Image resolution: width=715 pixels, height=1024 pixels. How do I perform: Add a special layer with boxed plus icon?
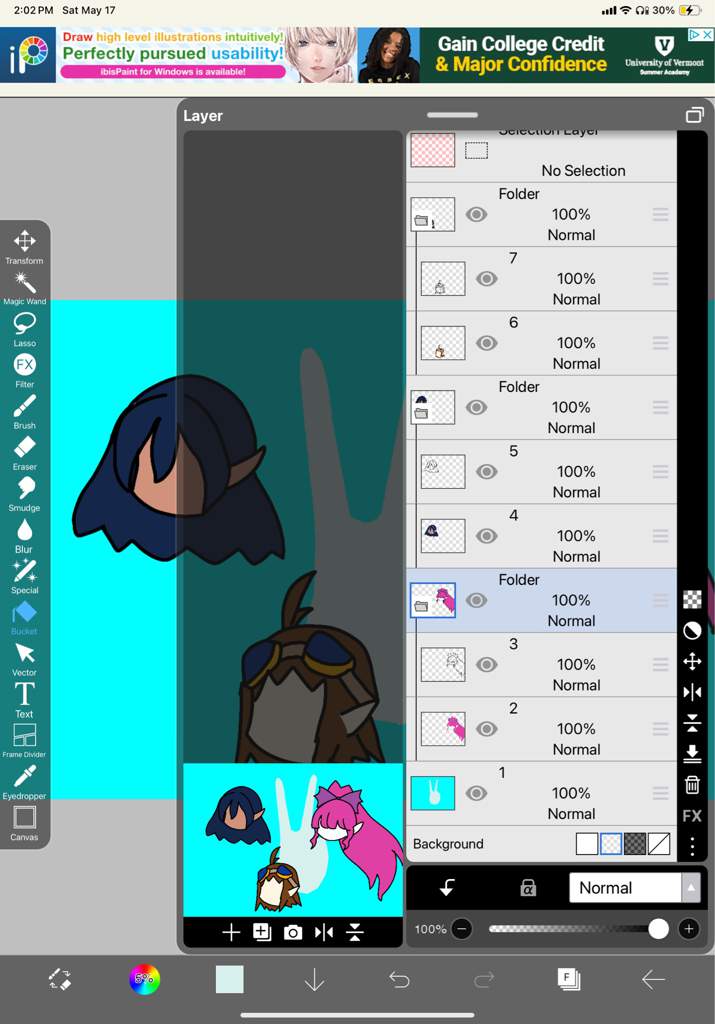coord(262,933)
